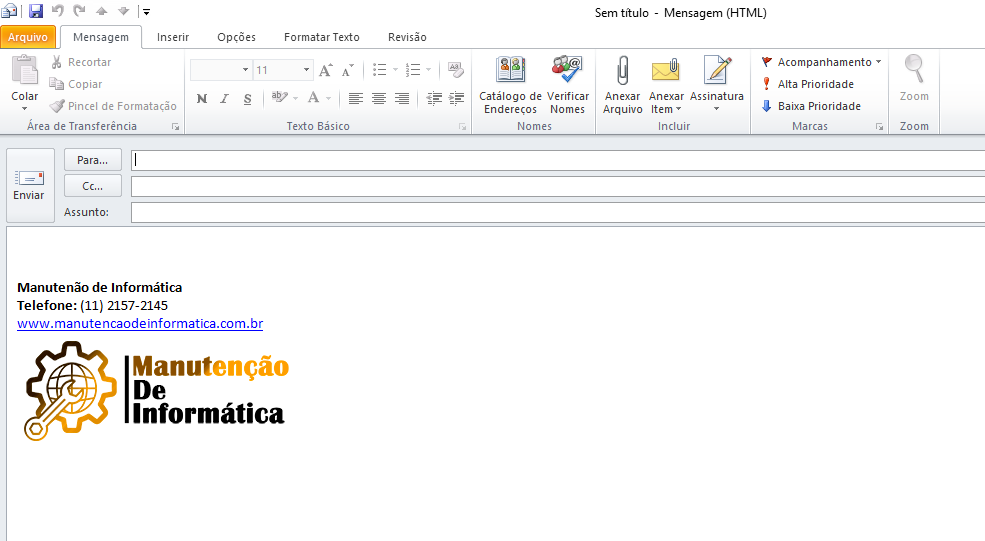The height and width of the screenshot is (541, 985).
Task: Activate the Pincel de Formatação tool
Action: (x=114, y=106)
